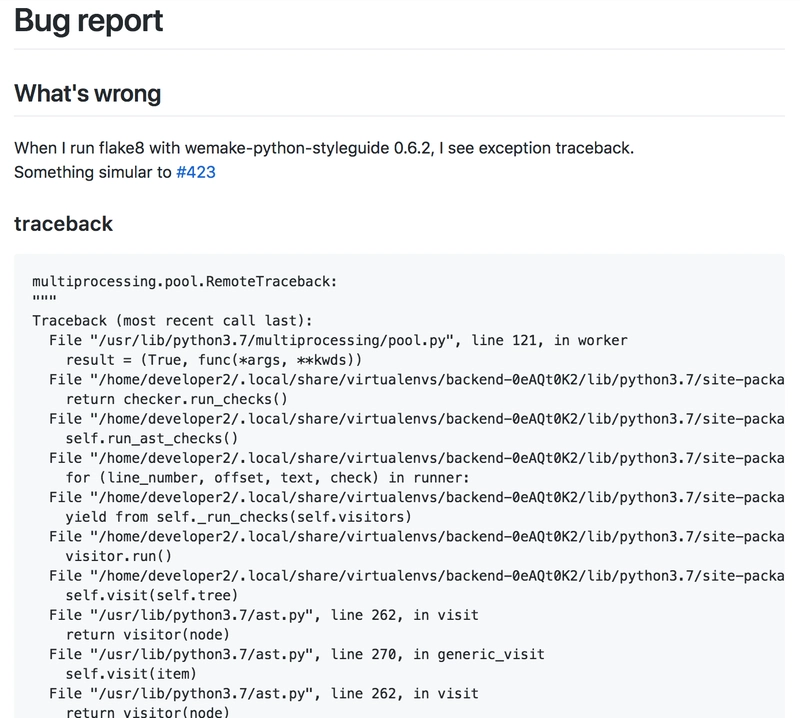
Task: Click the "multiprocessing.pool.RemoteTraceback:" code line
Action: [x=185, y=282]
